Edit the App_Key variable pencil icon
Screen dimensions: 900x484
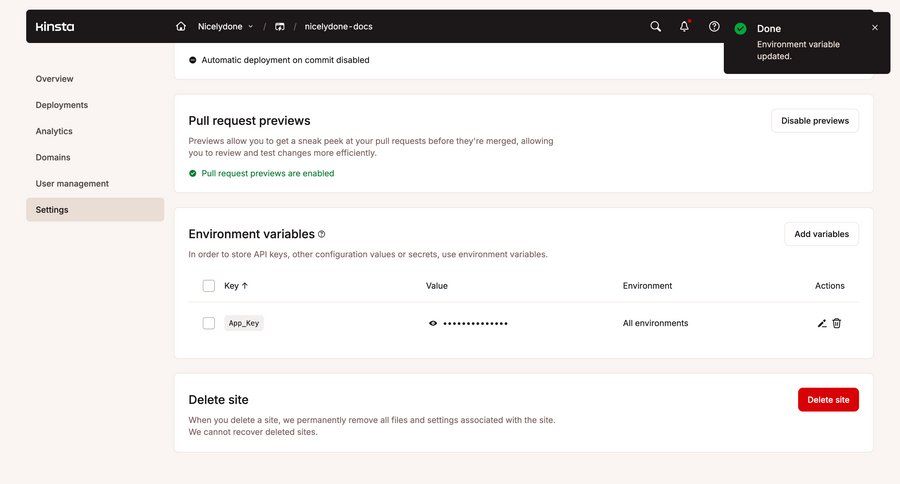click(822, 323)
